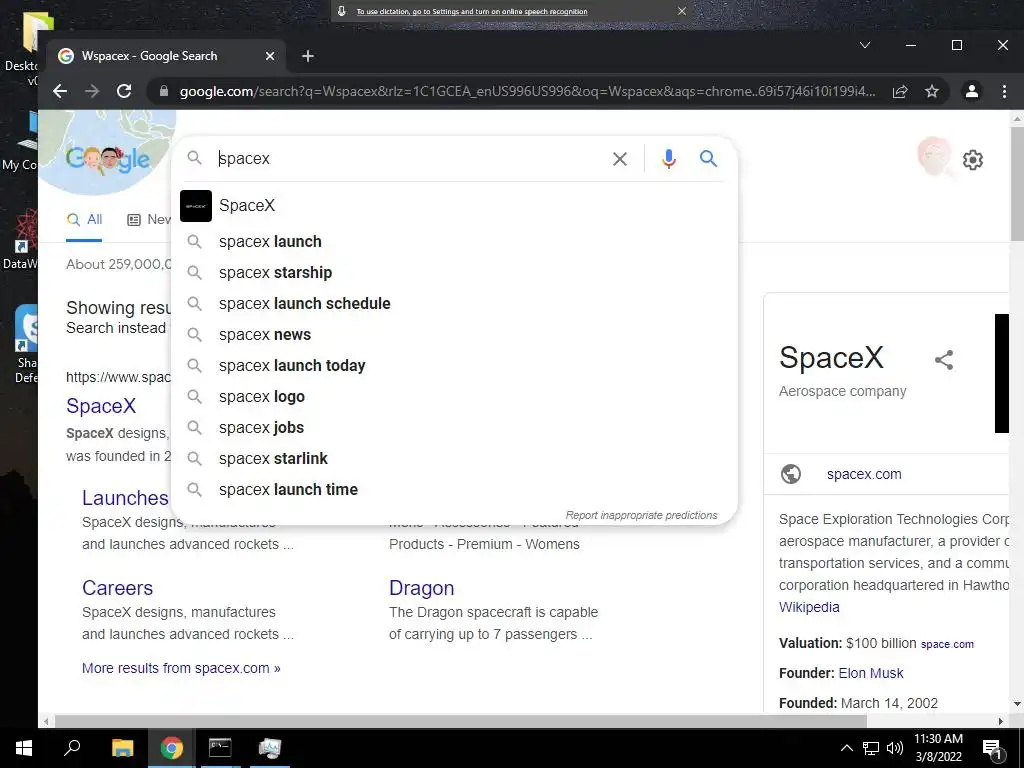Choose suggestion spacex launch time
Image resolution: width=1024 pixels, height=768 pixels.
point(454,490)
